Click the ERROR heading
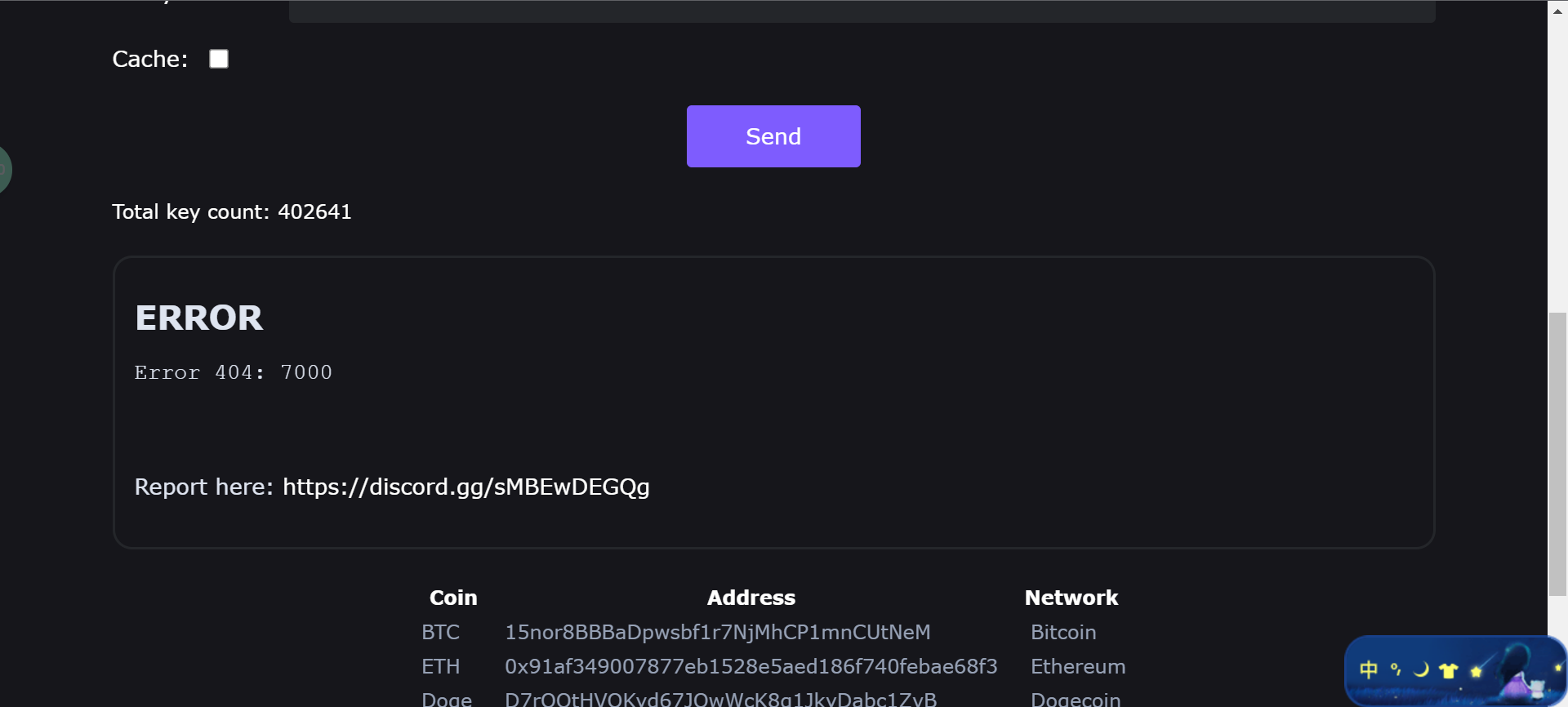 coord(199,318)
